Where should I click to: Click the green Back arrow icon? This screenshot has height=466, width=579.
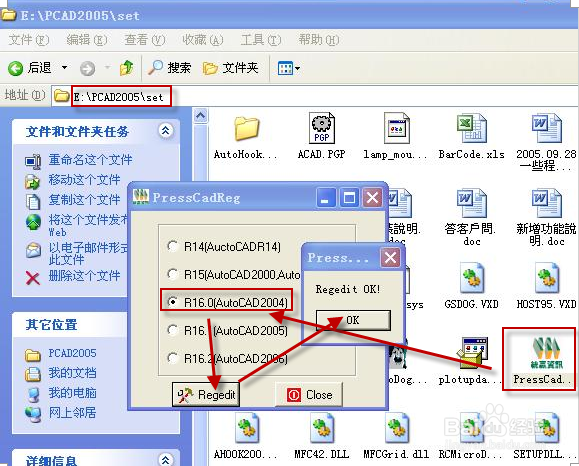(16, 68)
